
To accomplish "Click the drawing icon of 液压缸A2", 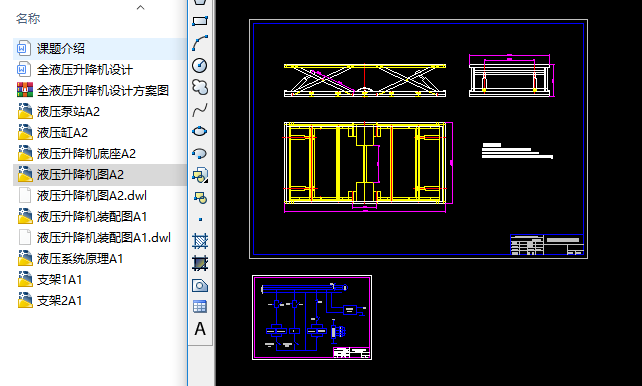I will pyautogui.click(x=25, y=132).
